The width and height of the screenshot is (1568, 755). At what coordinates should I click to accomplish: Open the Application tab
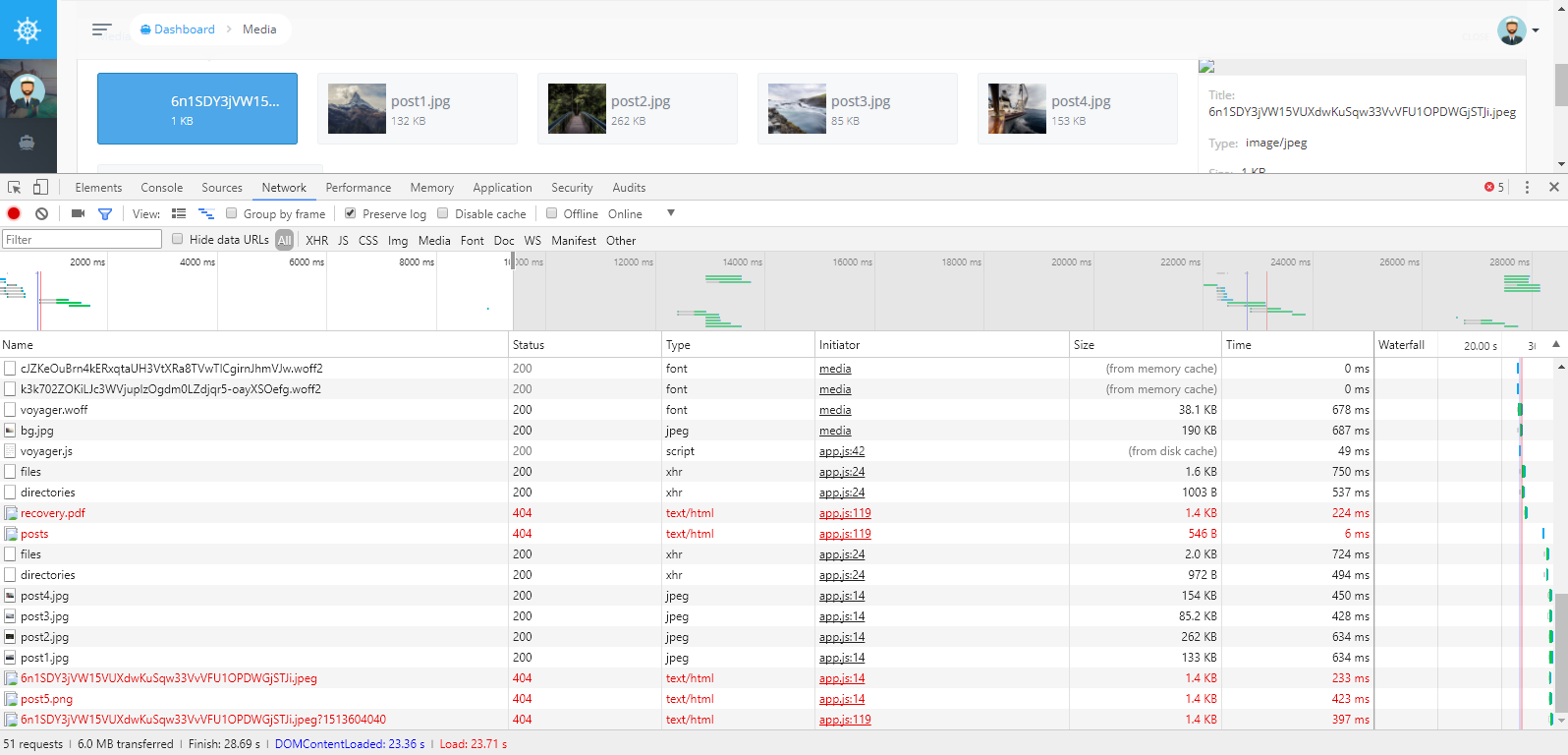click(503, 188)
